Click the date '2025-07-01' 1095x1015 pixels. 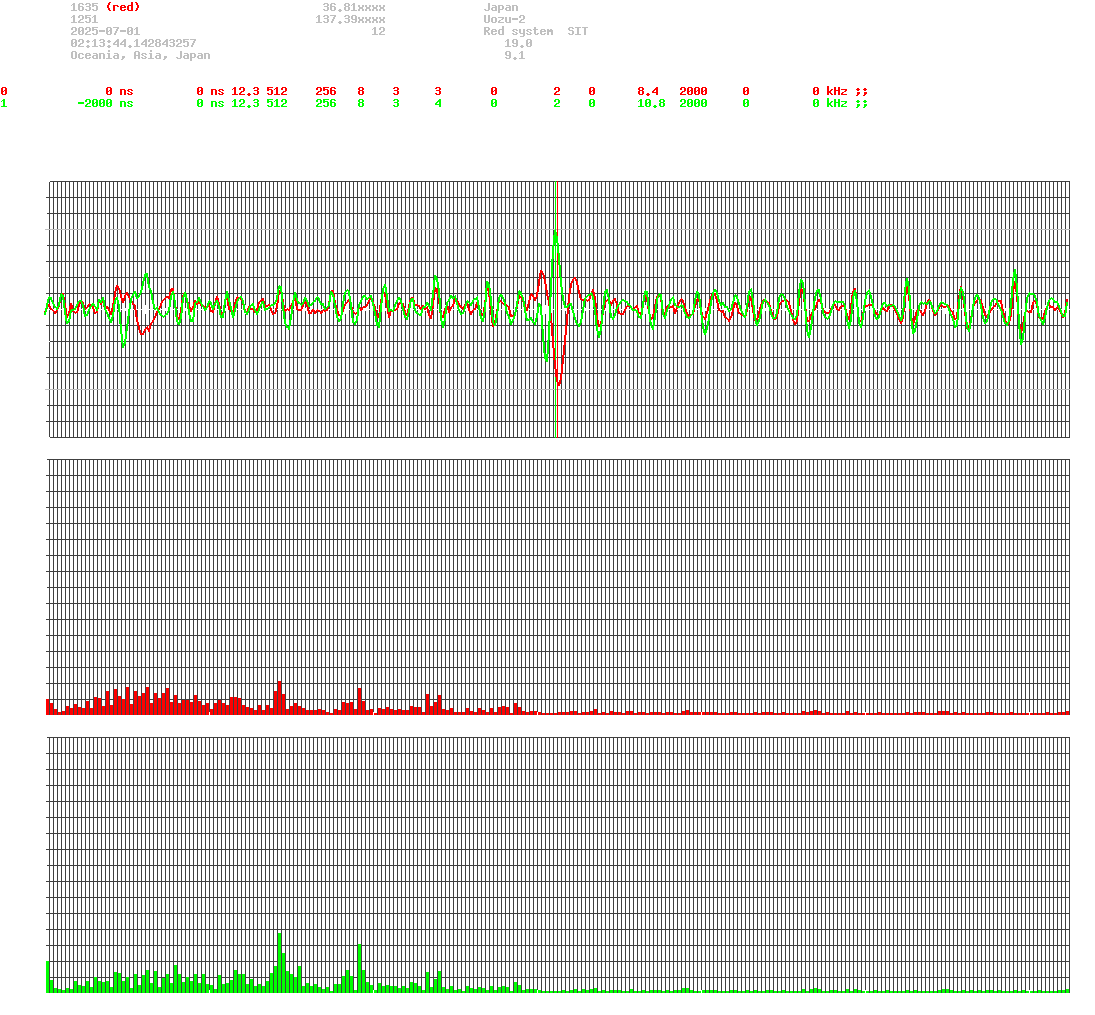tap(105, 31)
